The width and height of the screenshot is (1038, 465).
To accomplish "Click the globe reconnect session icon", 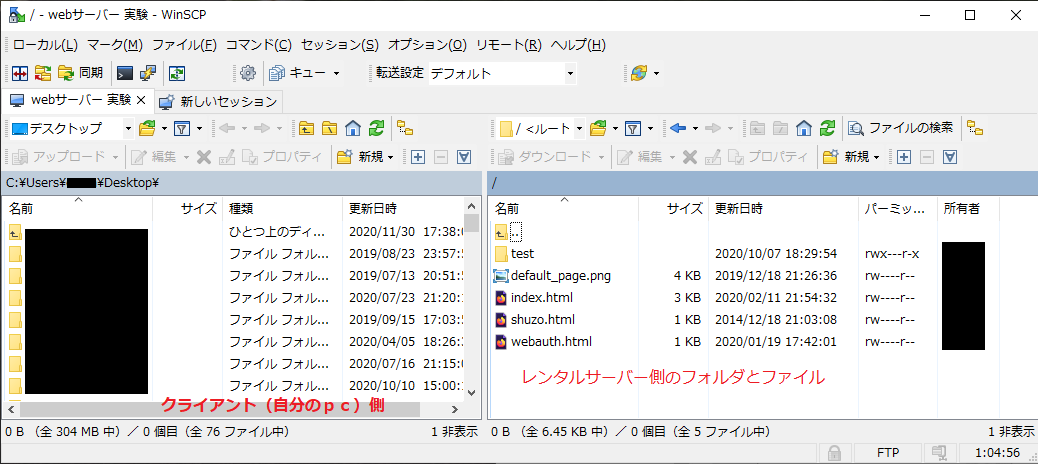I will [x=639, y=73].
